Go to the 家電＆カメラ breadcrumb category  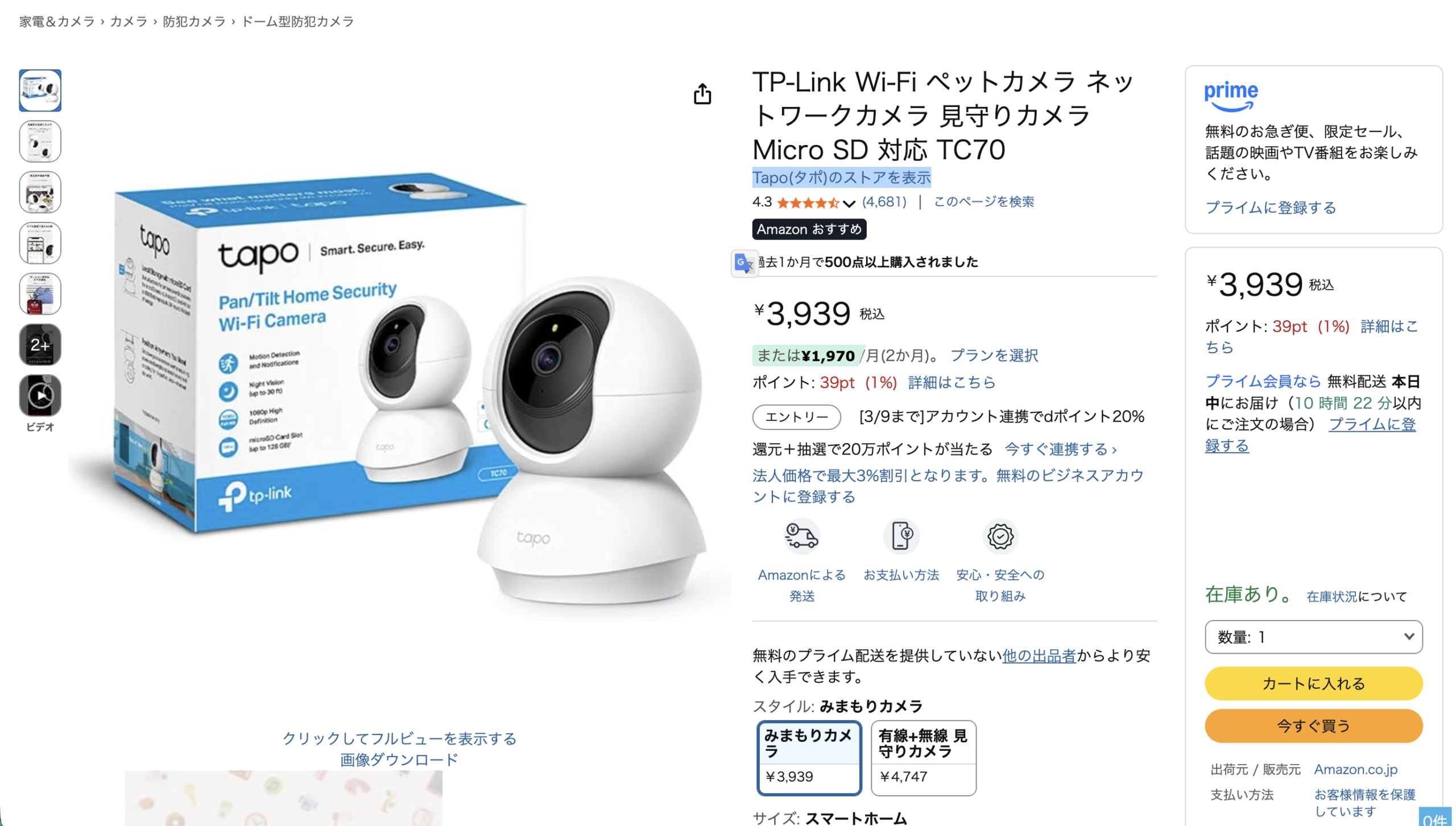click(57, 22)
